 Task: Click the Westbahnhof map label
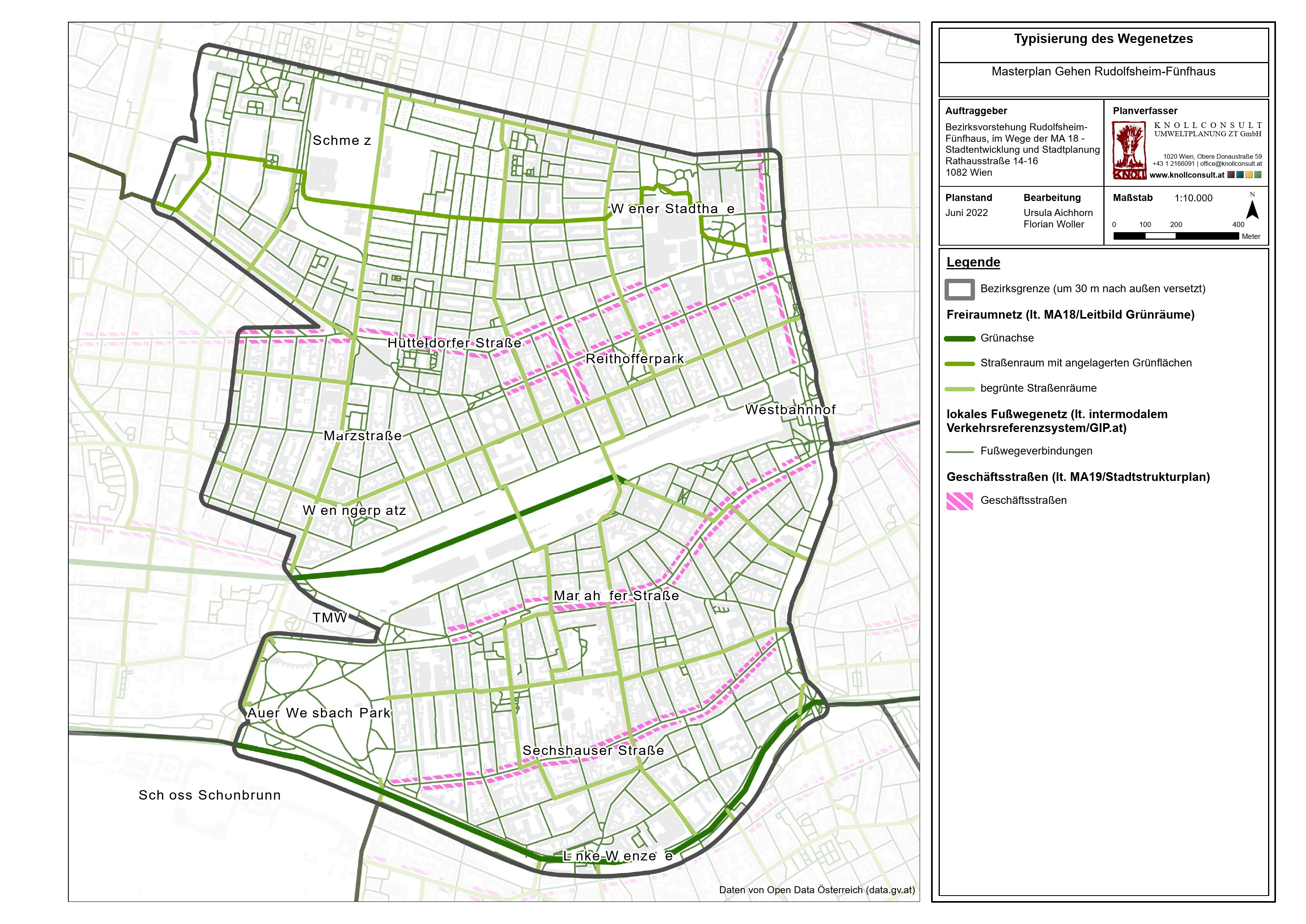tap(790, 409)
